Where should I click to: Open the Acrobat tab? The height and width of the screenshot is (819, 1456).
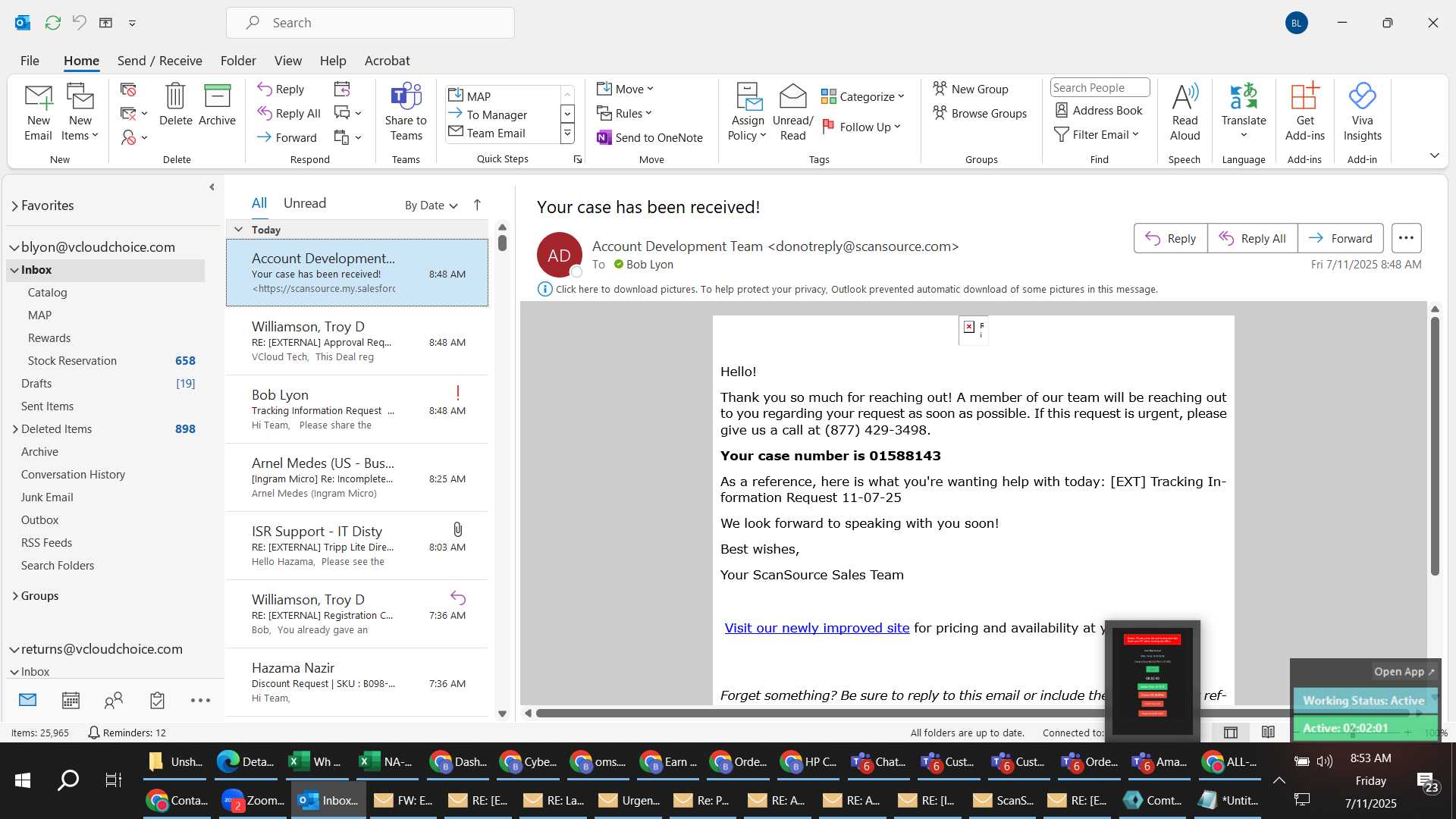(x=387, y=61)
